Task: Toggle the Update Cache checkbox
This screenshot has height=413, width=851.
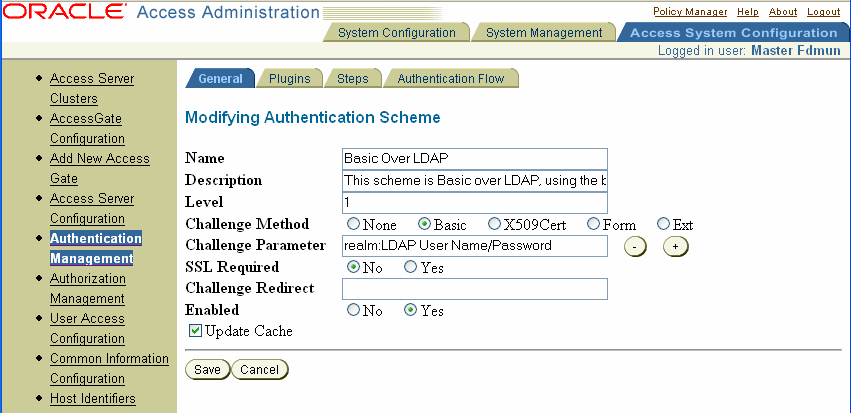Action: pyautogui.click(x=195, y=331)
